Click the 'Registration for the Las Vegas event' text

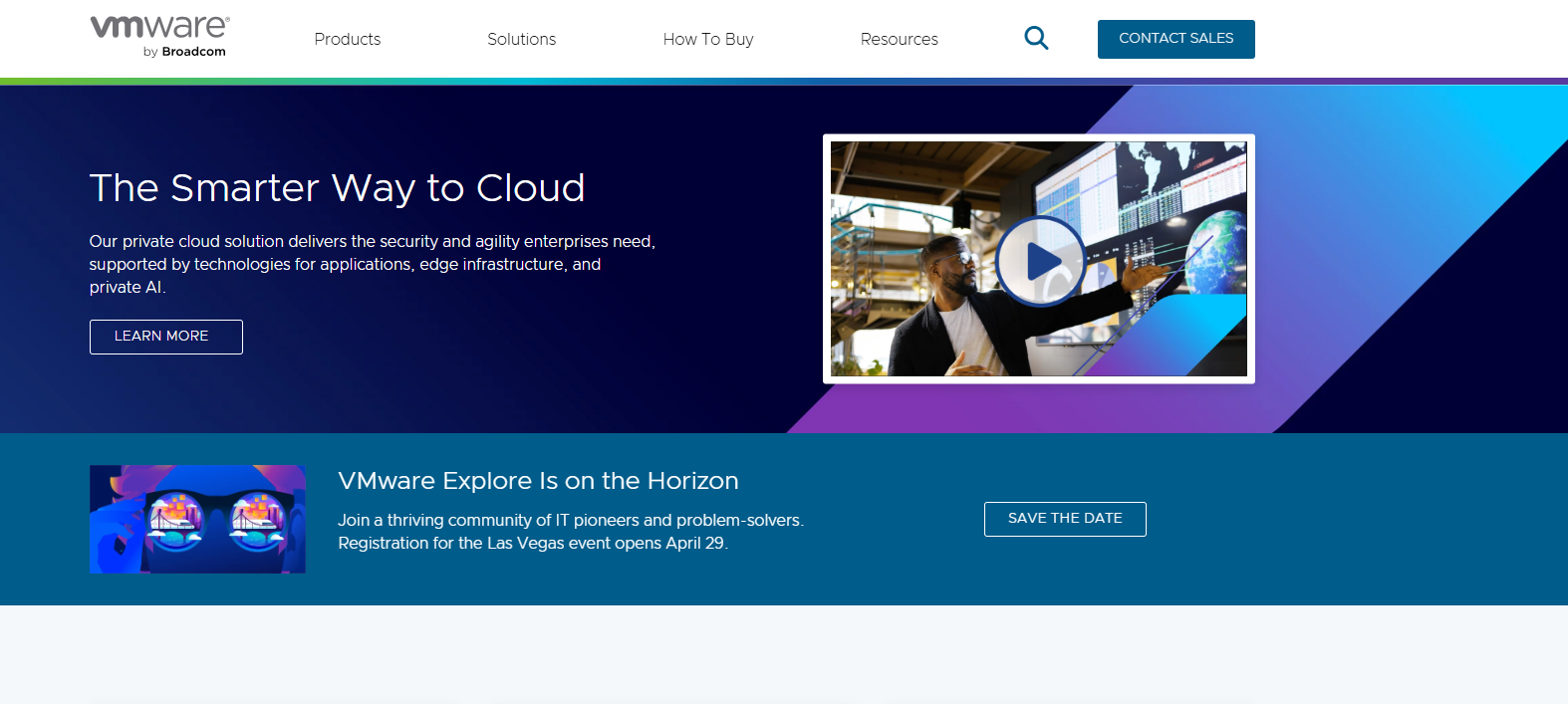point(533,544)
